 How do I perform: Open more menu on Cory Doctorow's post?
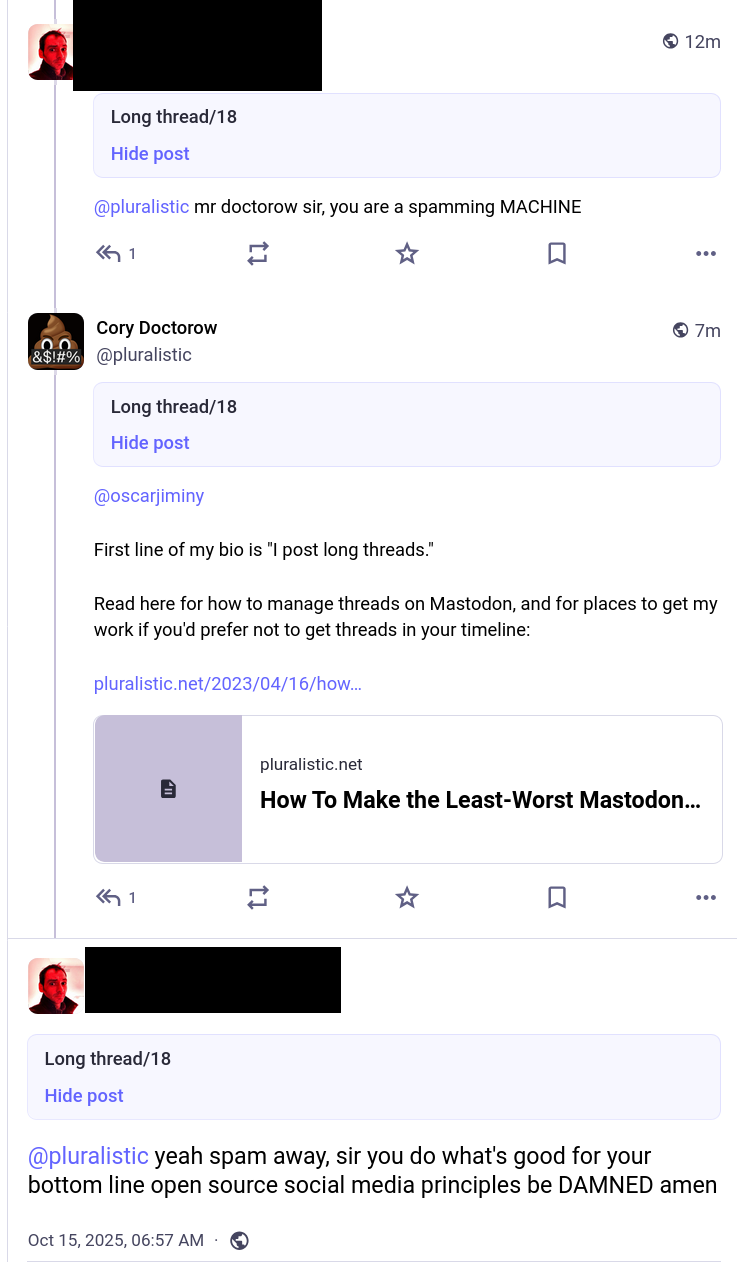[x=706, y=898]
